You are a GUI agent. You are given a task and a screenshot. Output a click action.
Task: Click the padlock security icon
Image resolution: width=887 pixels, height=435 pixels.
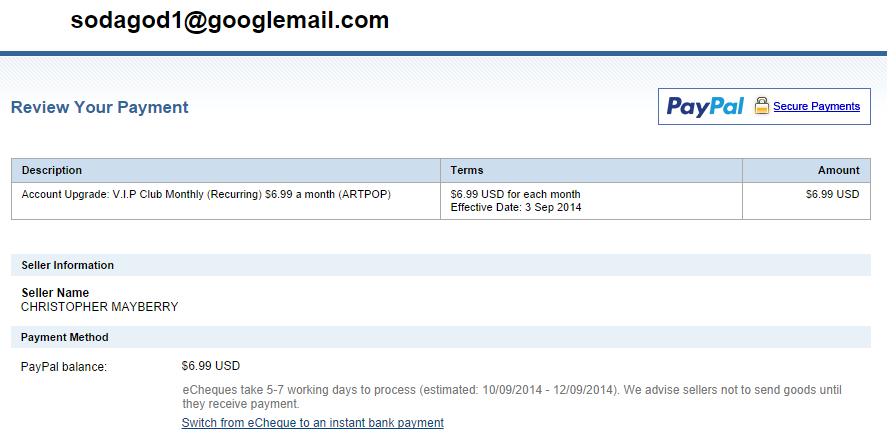[x=762, y=106]
